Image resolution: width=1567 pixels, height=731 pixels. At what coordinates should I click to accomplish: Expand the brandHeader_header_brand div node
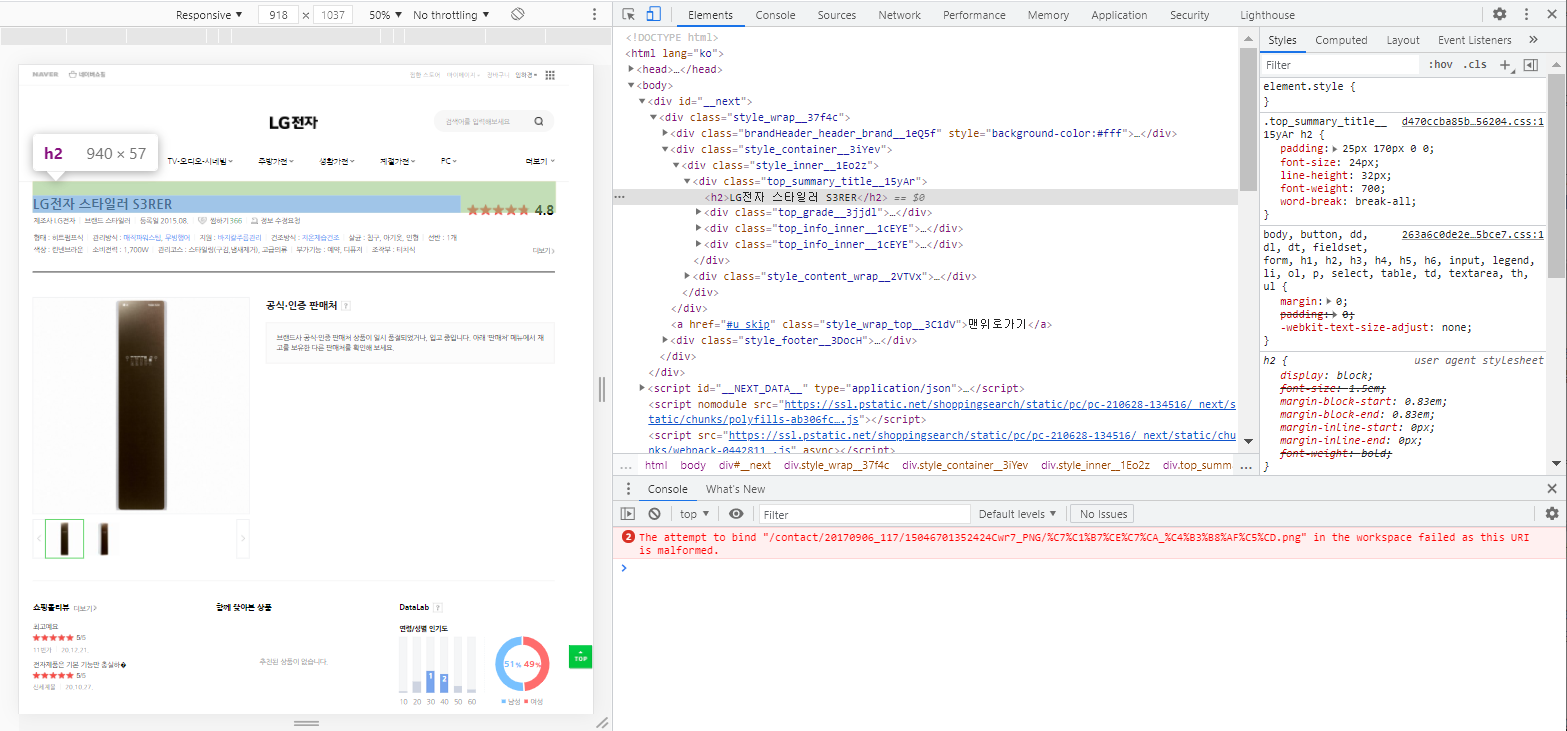click(665, 133)
